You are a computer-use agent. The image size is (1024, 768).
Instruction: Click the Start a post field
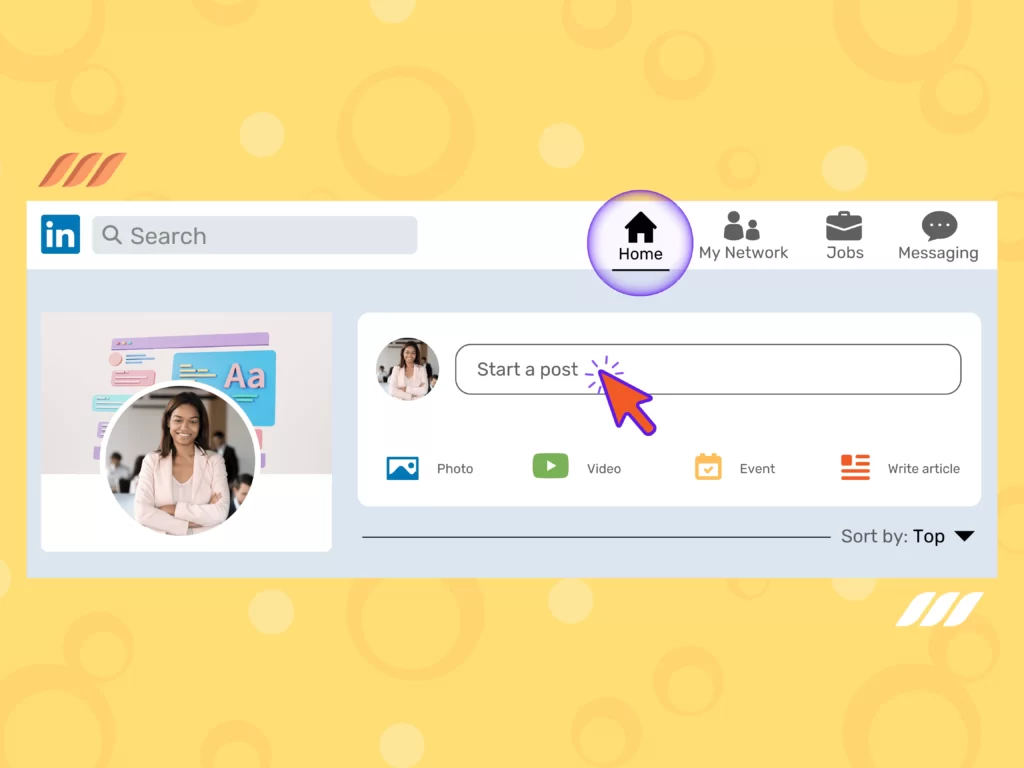click(x=708, y=369)
